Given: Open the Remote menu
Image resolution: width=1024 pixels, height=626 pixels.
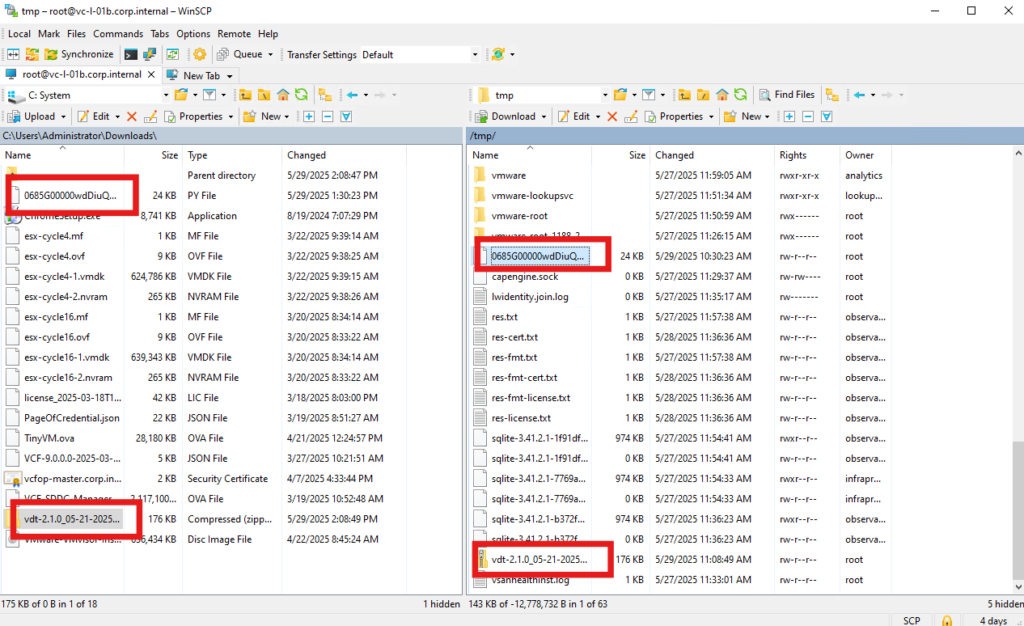Looking at the screenshot, I should tap(234, 34).
